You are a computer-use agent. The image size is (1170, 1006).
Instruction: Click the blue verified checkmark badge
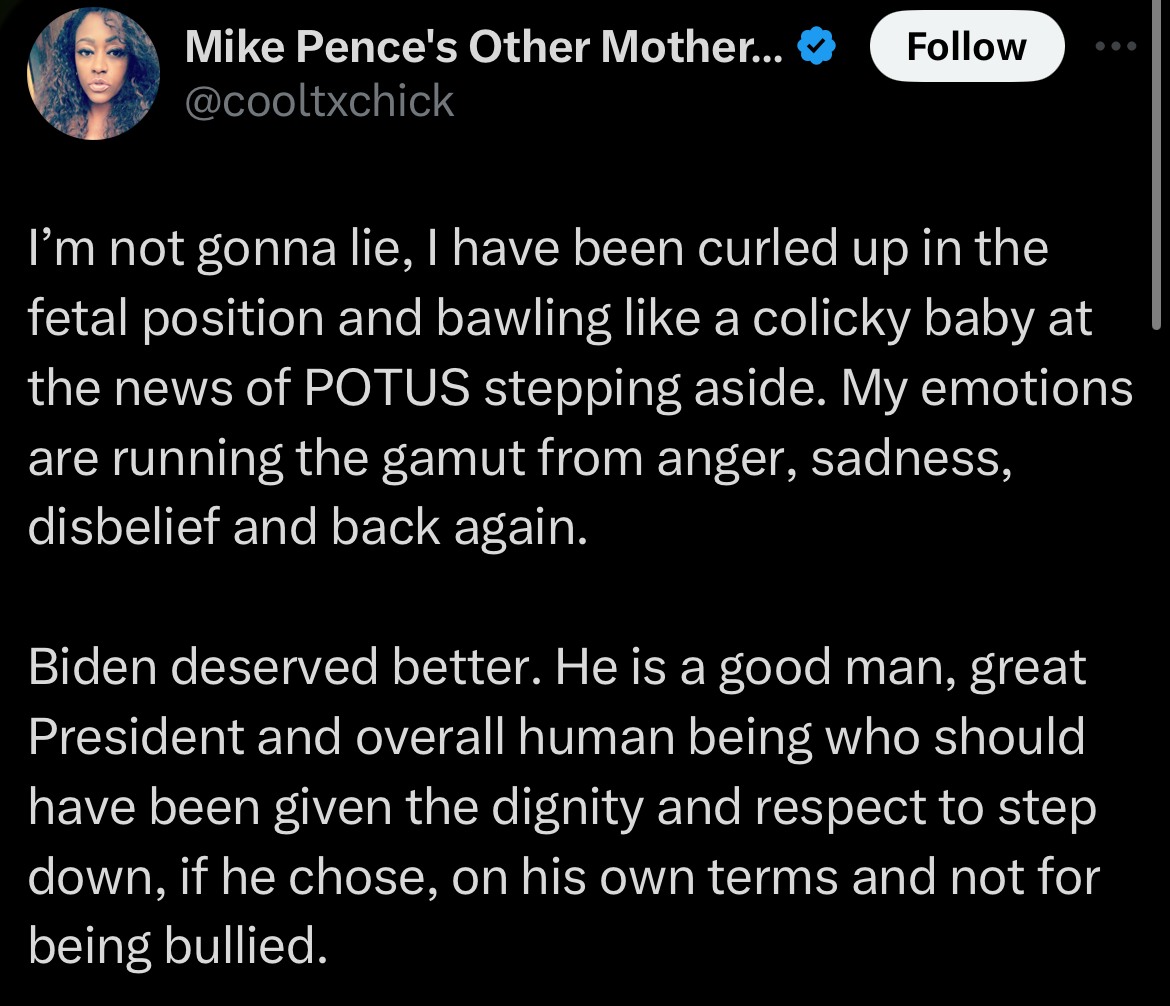pyautogui.click(x=816, y=46)
